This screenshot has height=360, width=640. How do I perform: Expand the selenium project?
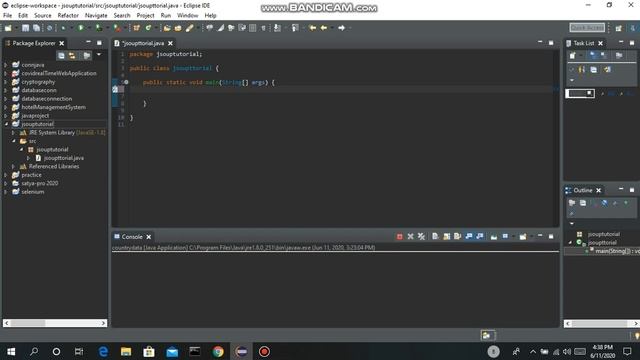(x=6, y=192)
